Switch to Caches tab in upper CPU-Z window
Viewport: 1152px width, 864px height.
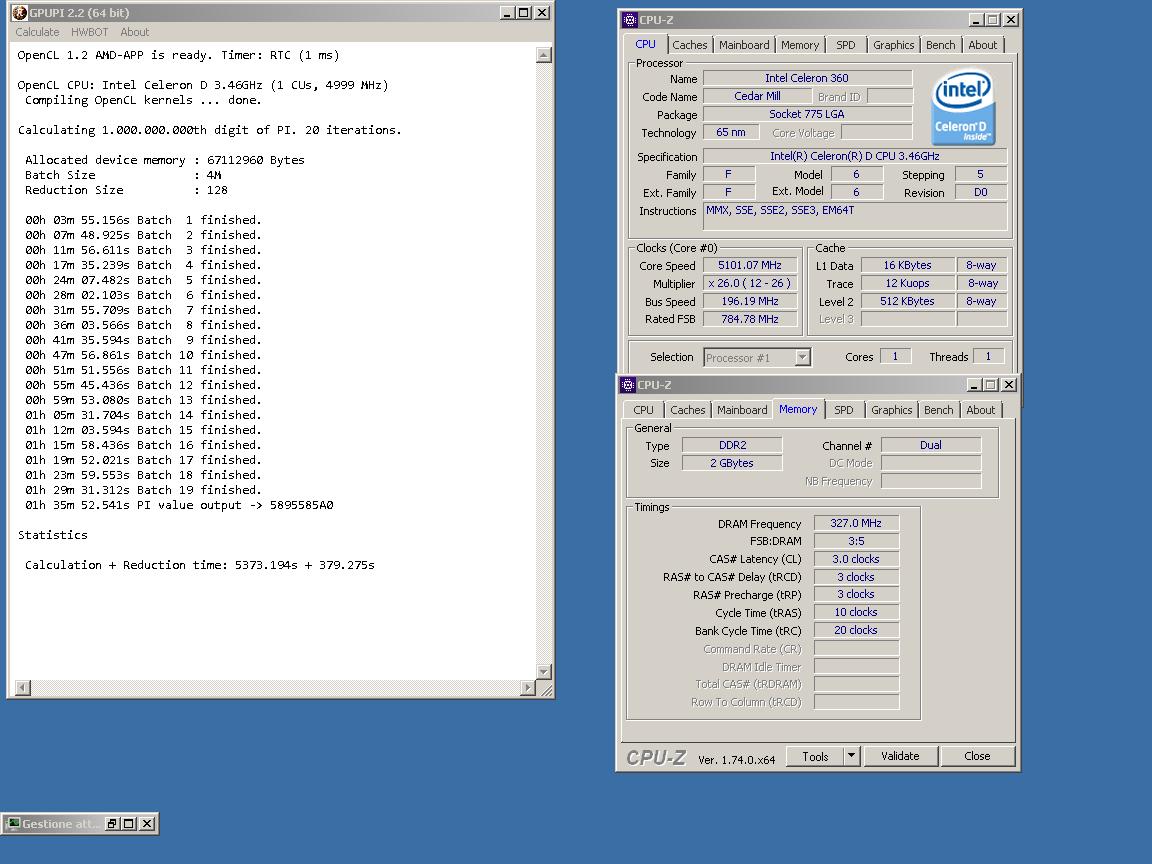[689, 45]
